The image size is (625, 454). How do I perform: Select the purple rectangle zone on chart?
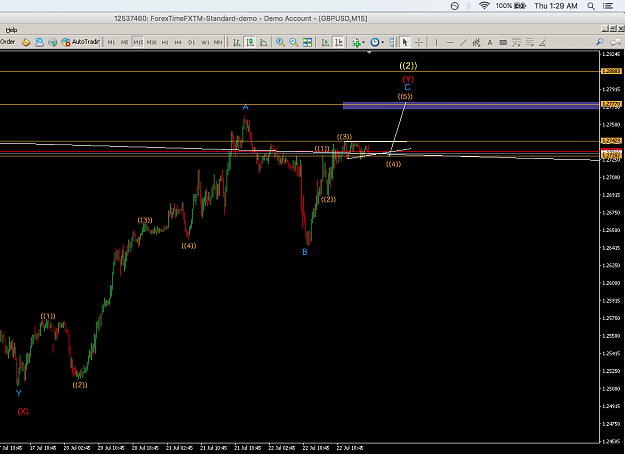471,105
